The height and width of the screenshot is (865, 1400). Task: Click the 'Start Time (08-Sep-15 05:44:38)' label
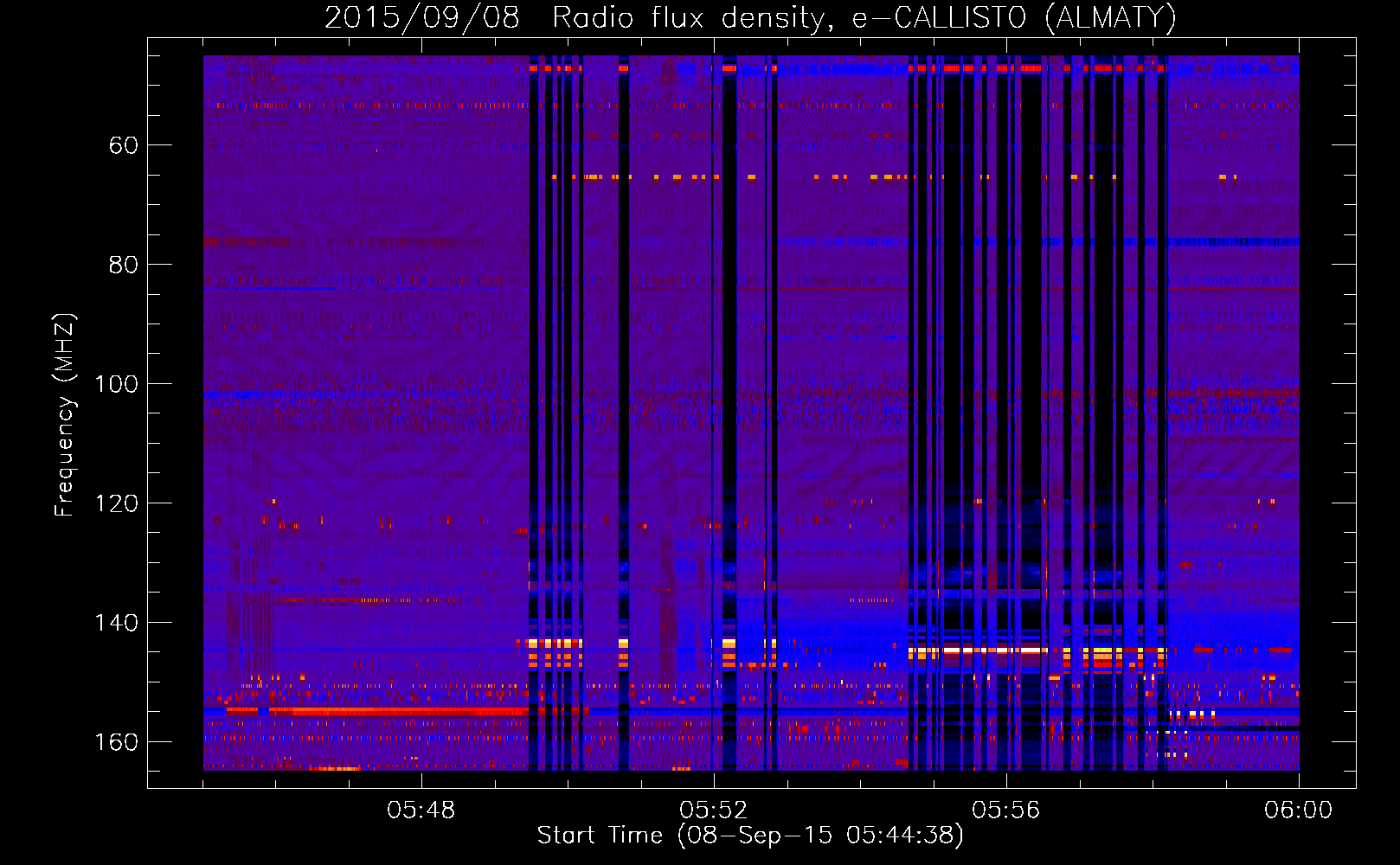[x=750, y=836]
